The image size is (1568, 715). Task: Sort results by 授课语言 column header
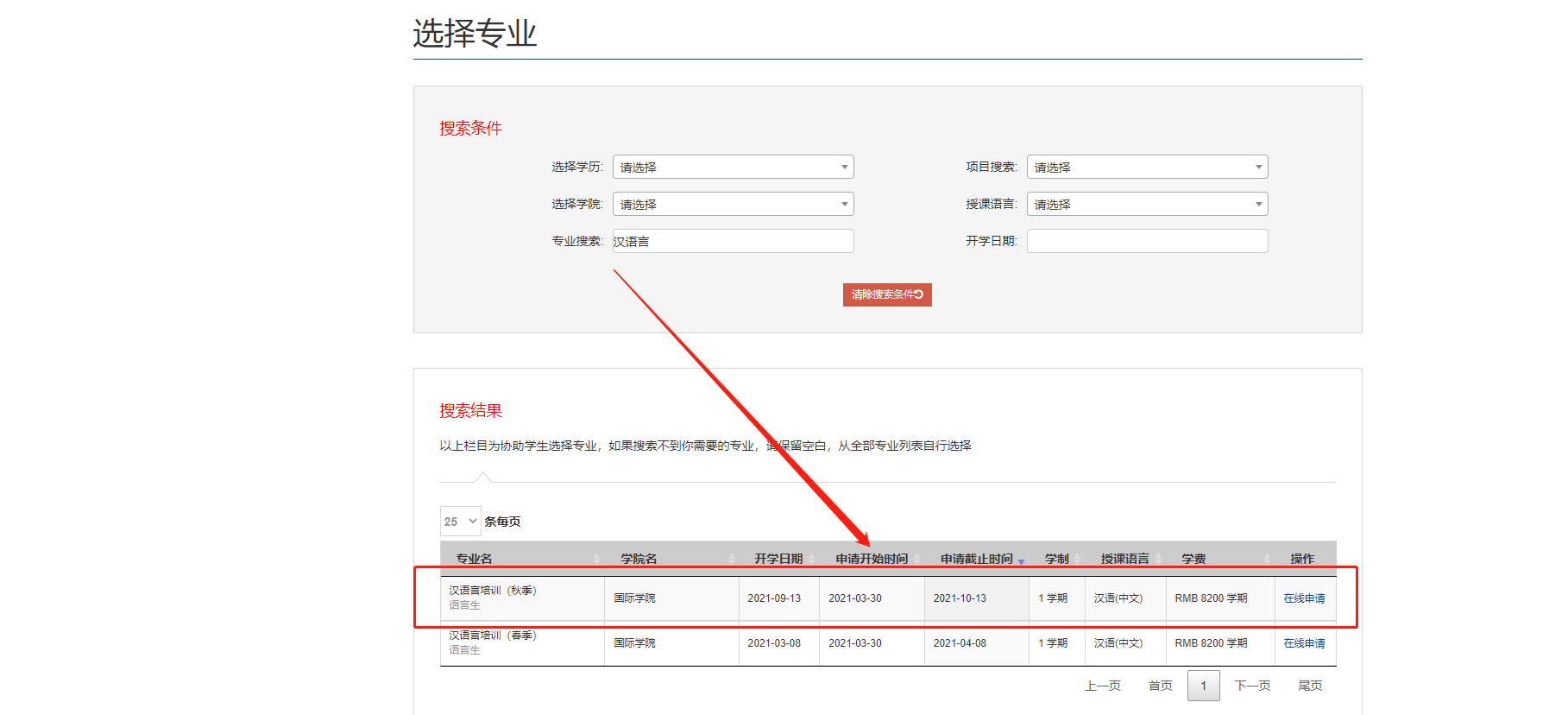pyautogui.click(x=1124, y=559)
